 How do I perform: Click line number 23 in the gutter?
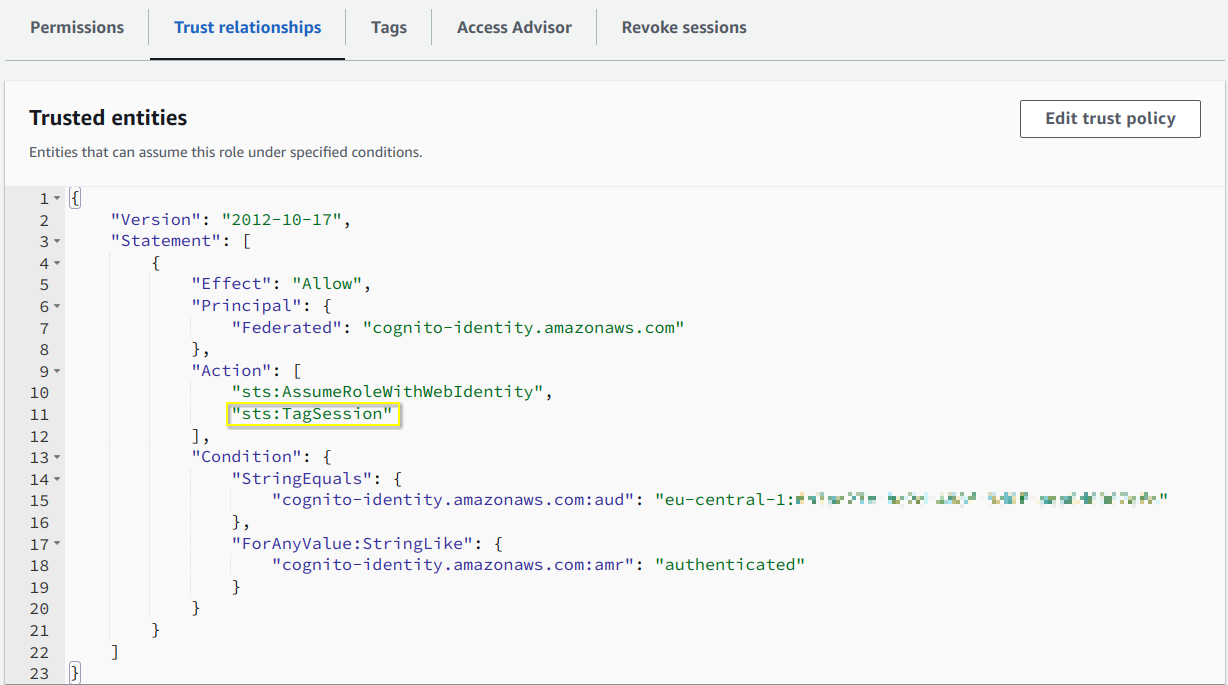click(x=39, y=674)
